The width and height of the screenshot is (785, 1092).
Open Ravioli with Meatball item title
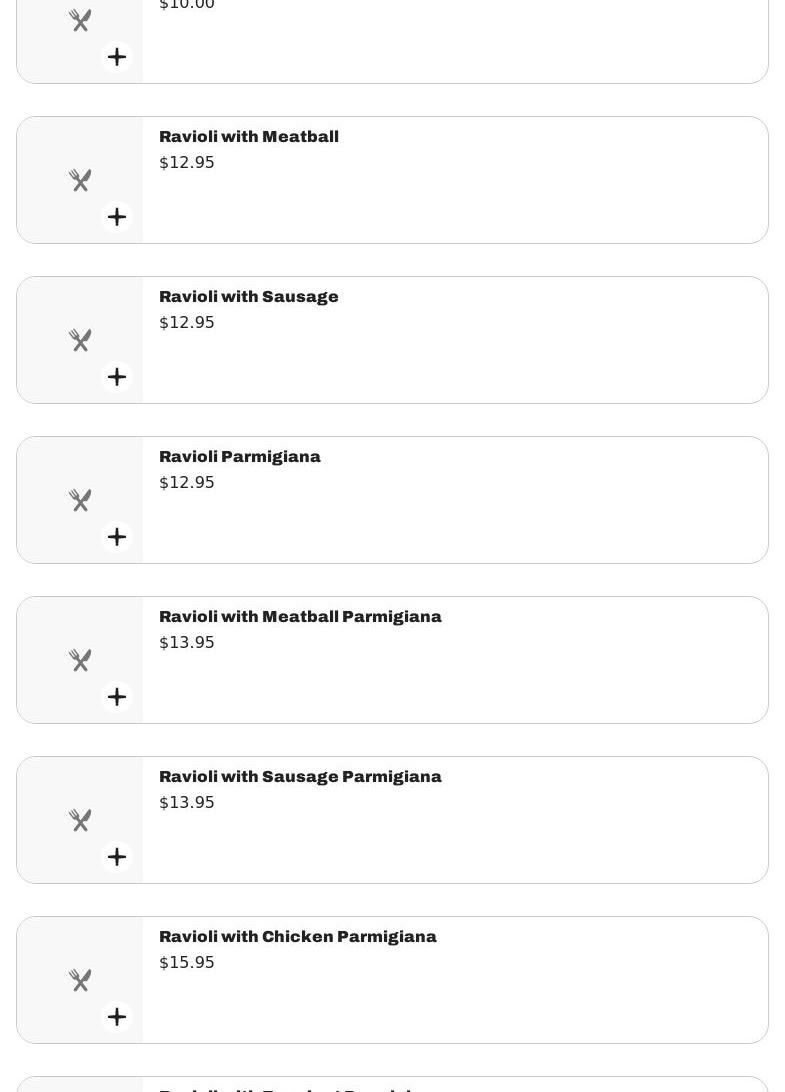pyautogui.click(x=249, y=137)
